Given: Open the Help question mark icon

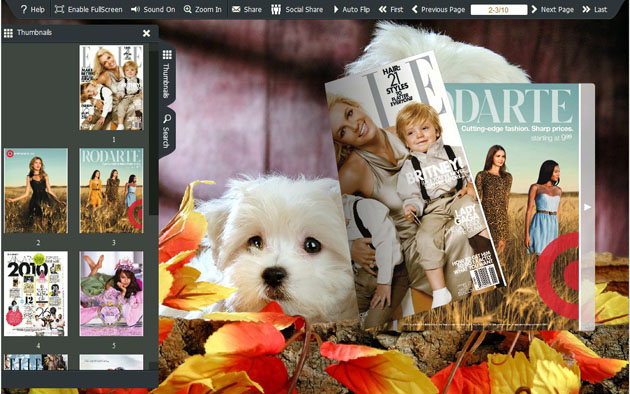Looking at the screenshot, I should click(x=23, y=9).
